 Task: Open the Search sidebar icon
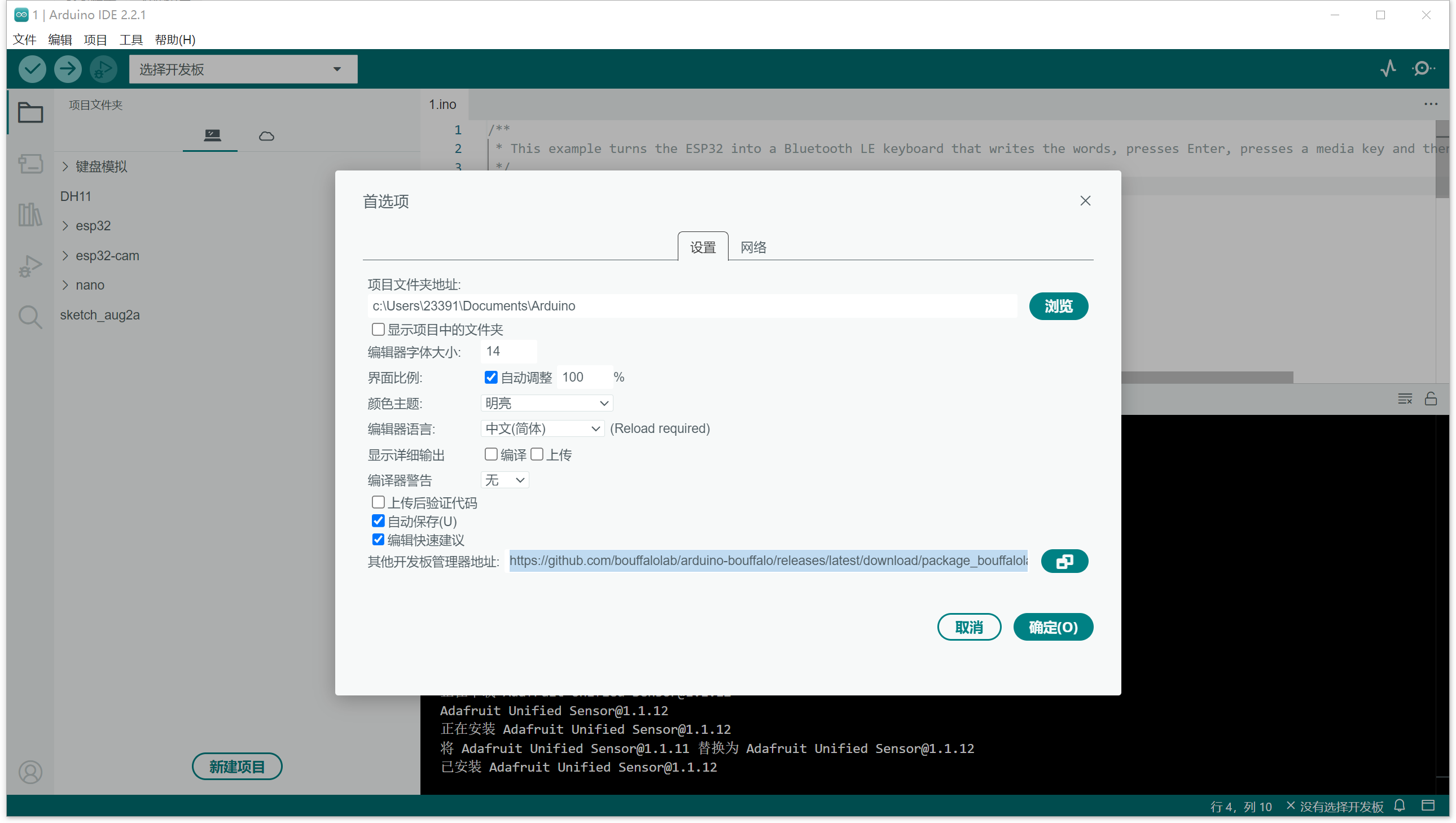(x=30, y=317)
